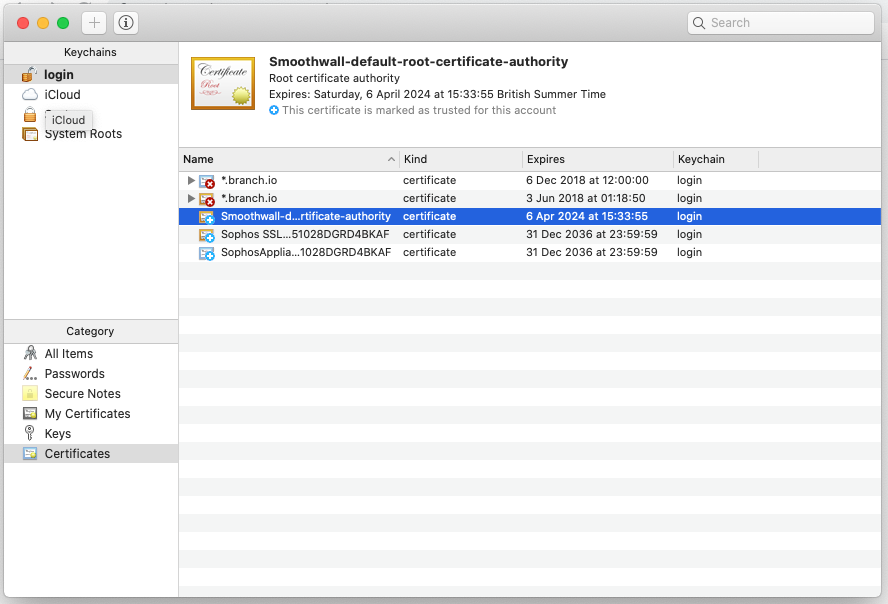The height and width of the screenshot is (604, 888).
Task: Switch to My Certificates category
Action: pyautogui.click(x=87, y=414)
